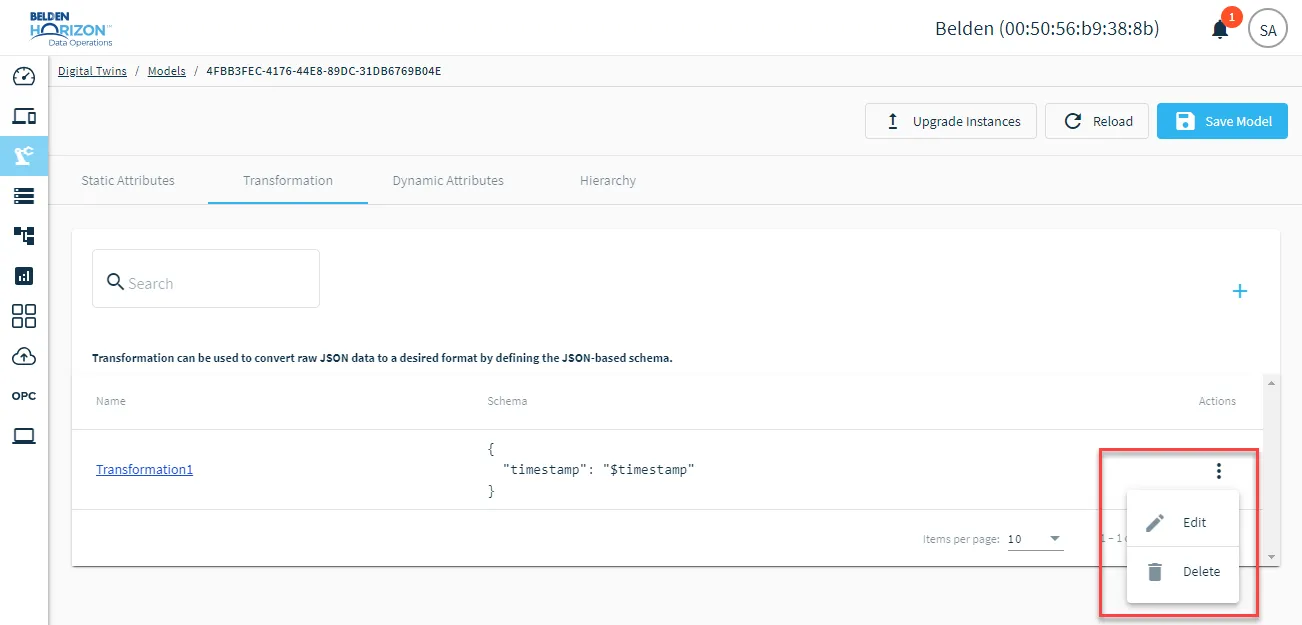Click the Belden (00:50:56:b9:38:8b) title
Image resolution: width=1302 pixels, height=625 pixels.
(x=1047, y=29)
